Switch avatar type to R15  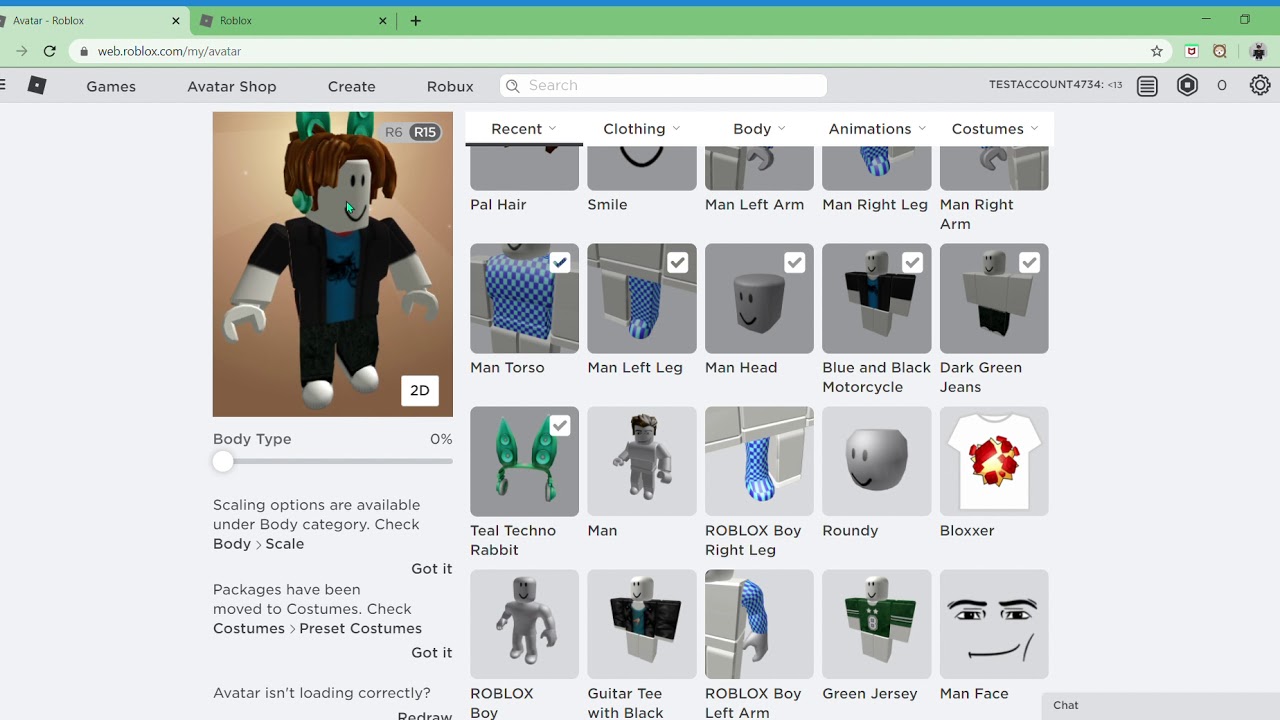click(x=425, y=132)
